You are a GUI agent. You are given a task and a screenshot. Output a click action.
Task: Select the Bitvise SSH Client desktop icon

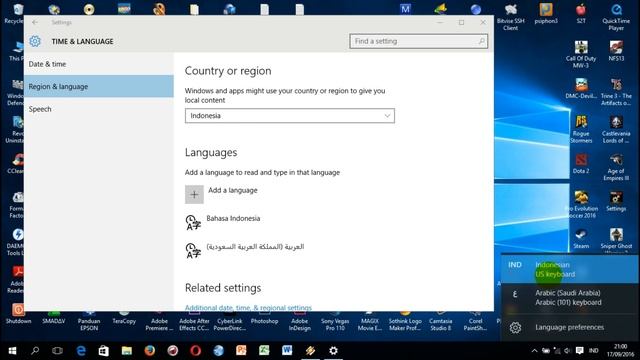(511, 17)
